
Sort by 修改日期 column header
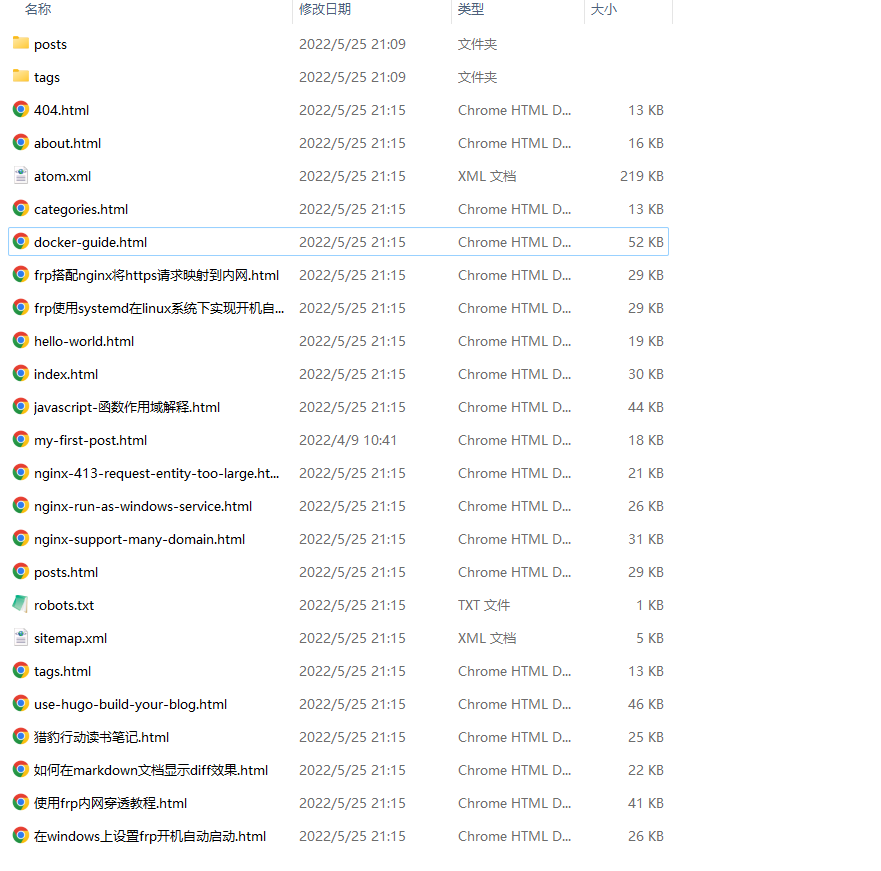tap(325, 9)
